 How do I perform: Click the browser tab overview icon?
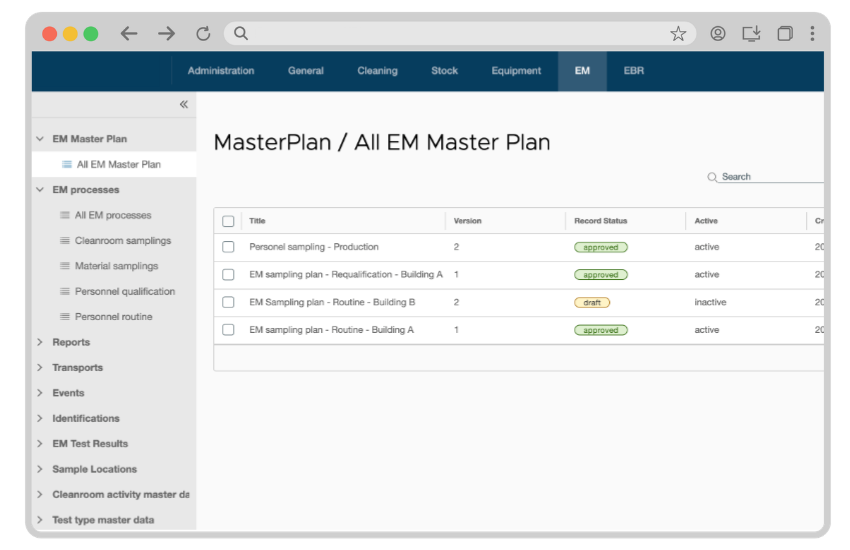pyautogui.click(x=785, y=33)
